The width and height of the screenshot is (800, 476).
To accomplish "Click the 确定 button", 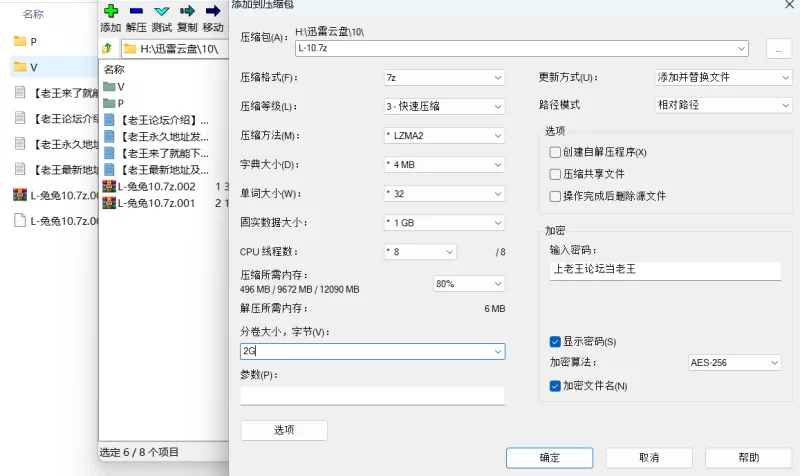I will coord(549,458).
